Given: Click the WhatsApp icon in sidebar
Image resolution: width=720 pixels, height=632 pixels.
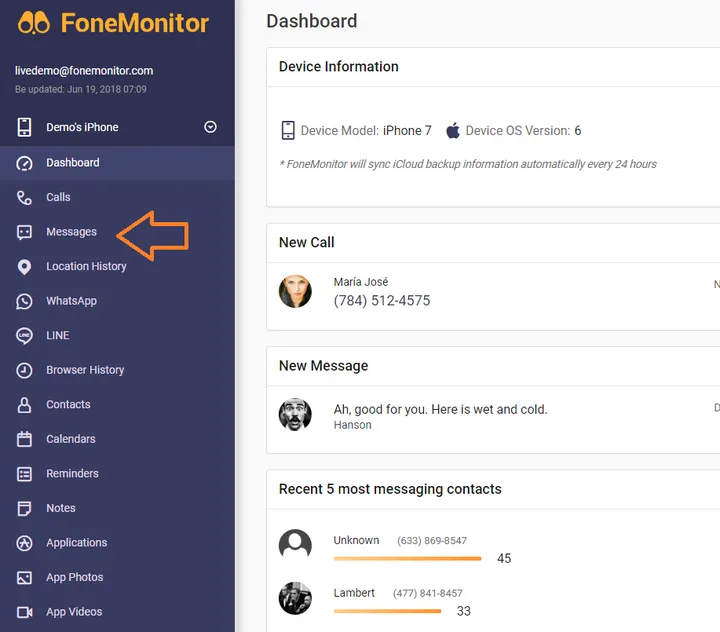Looking at the screenshot, I should tap(24, 301).
